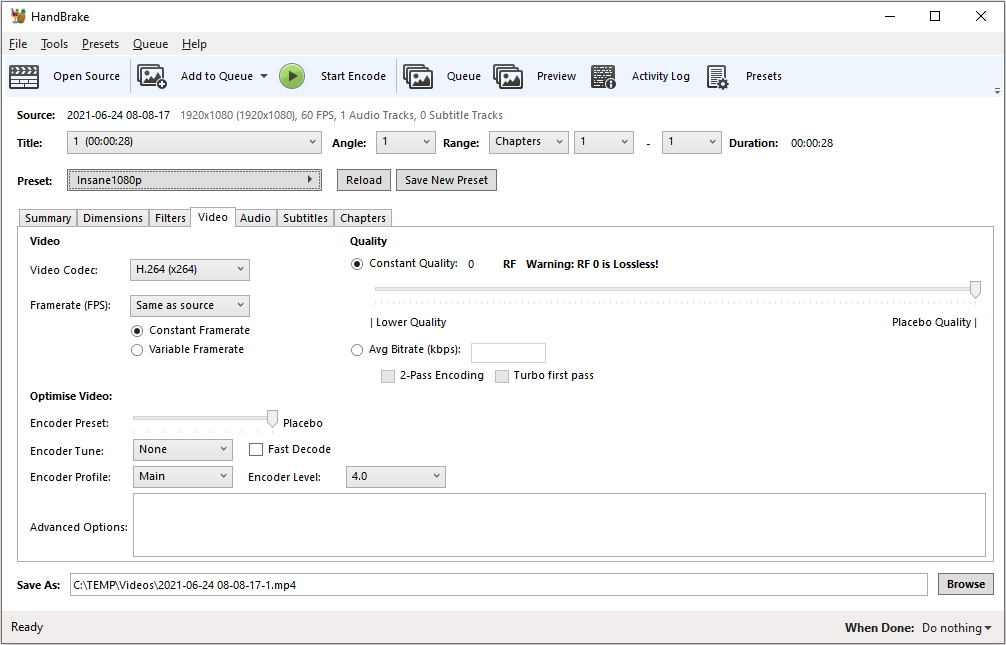
Task: Open the Range type Chapters dropdown
Action: click(x=529, y=142)
